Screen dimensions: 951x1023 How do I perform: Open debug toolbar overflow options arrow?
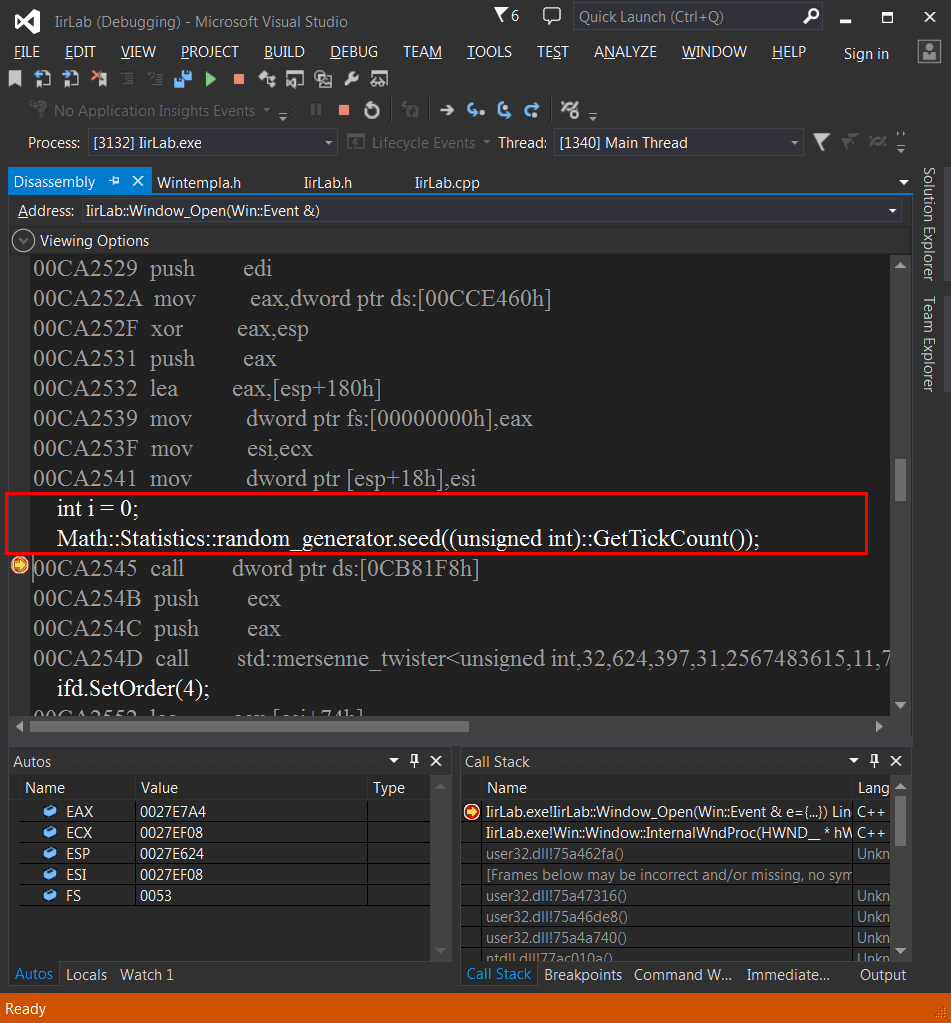point(592,116)
